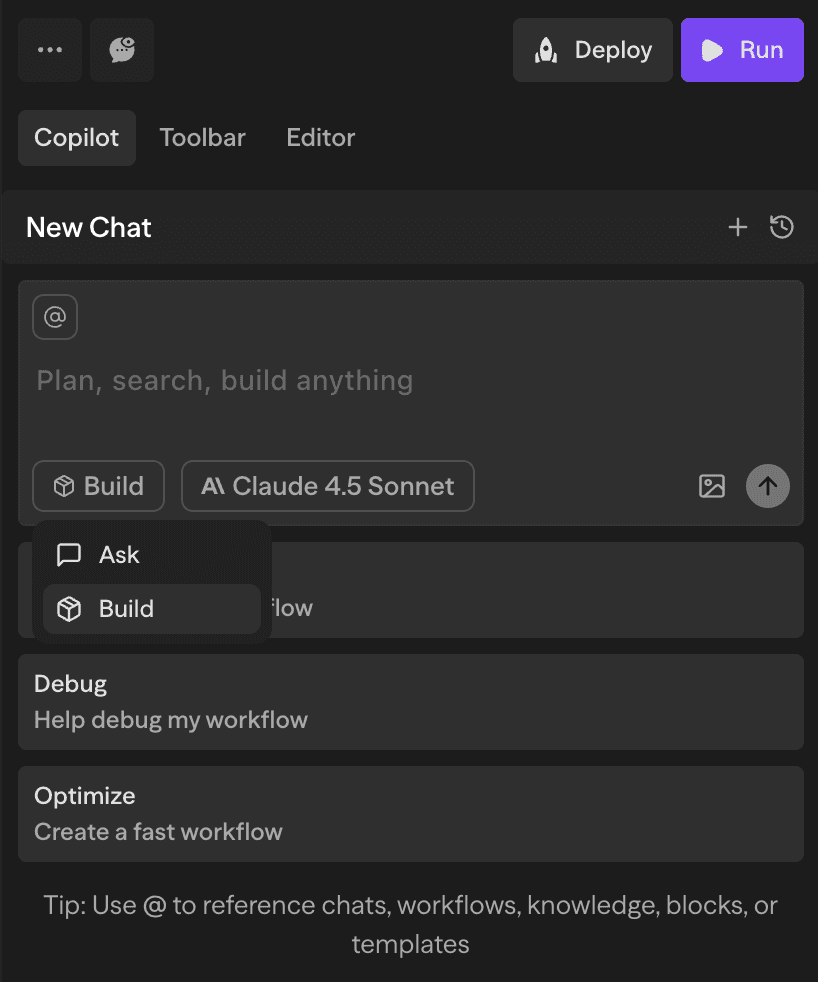Click the @ mention icon
The image size is (818, 982).
point(55,318)
